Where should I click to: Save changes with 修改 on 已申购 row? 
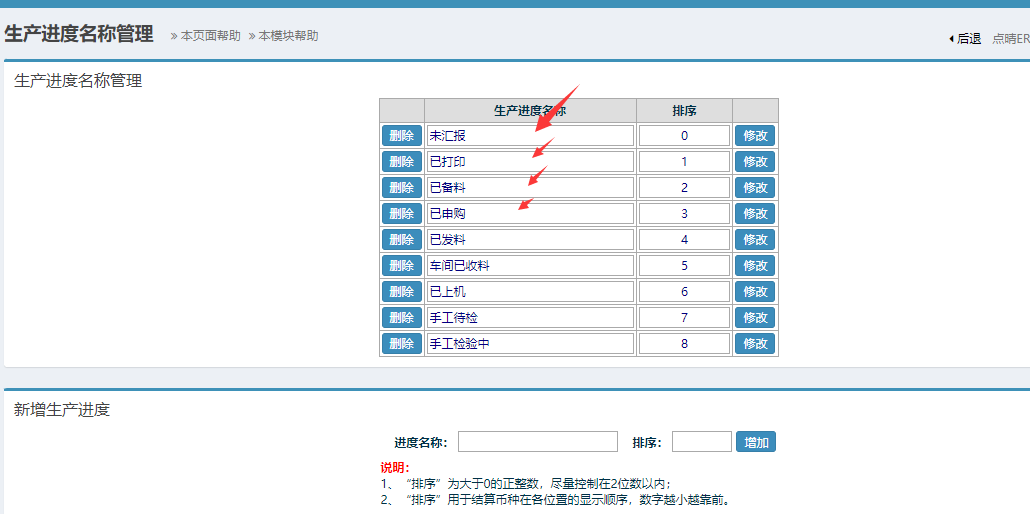click(x=755, y=214)
